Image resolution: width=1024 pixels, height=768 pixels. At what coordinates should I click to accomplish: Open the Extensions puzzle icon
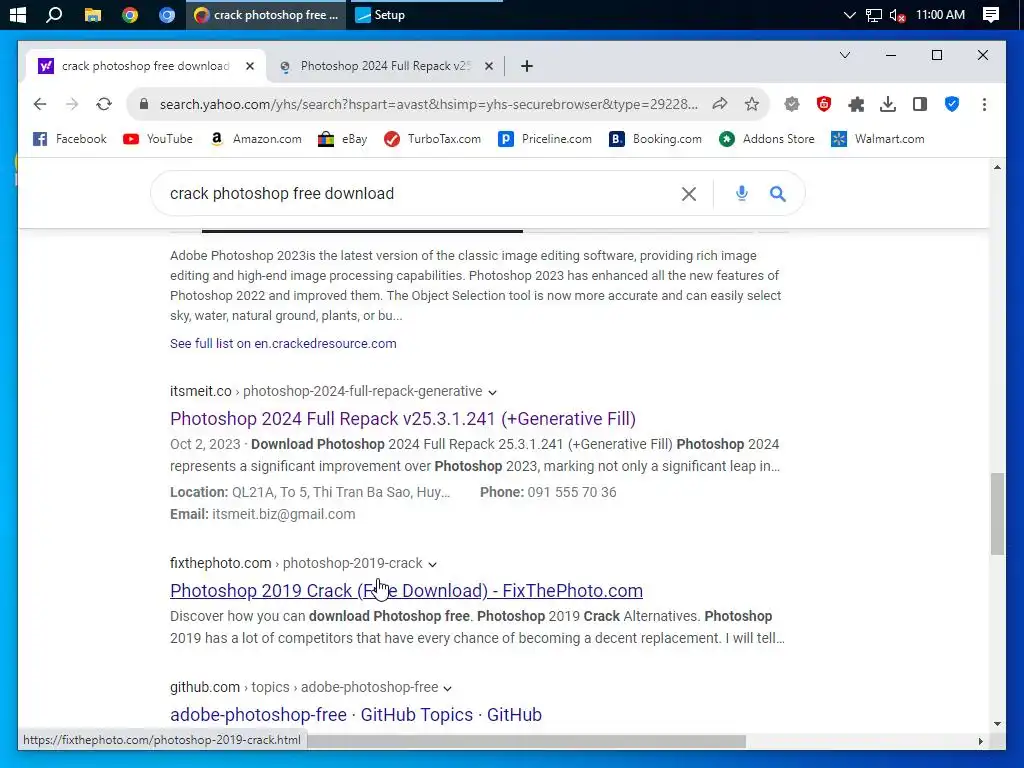click(856, 104)
